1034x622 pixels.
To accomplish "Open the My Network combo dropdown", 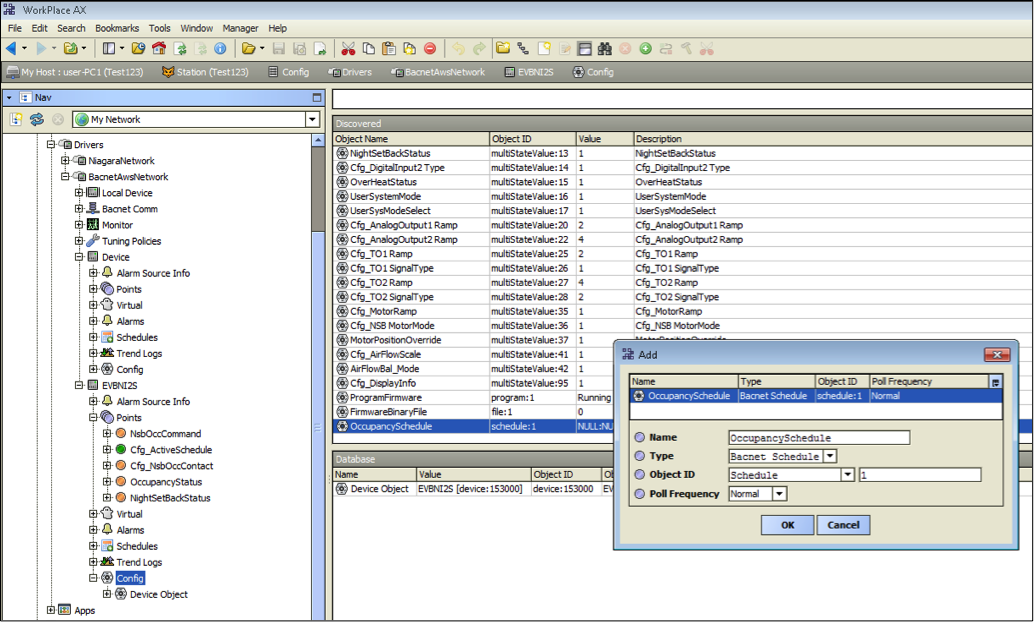I will tap(313, 119).
